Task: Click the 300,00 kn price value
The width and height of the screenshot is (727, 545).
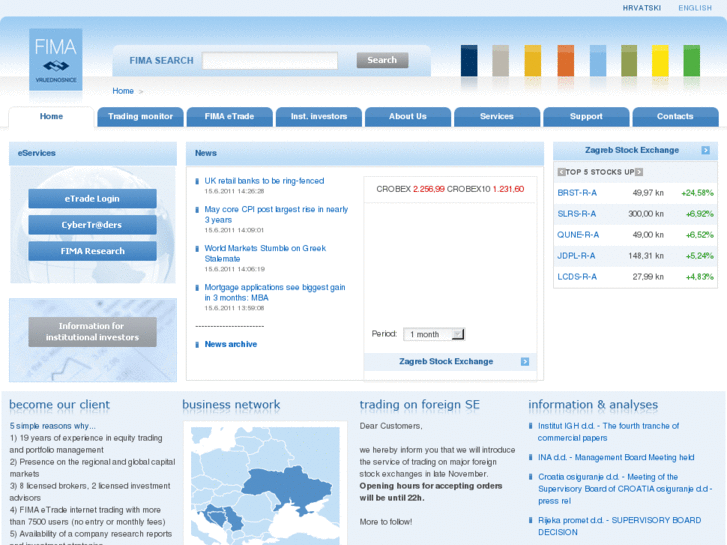Action: 646,214
